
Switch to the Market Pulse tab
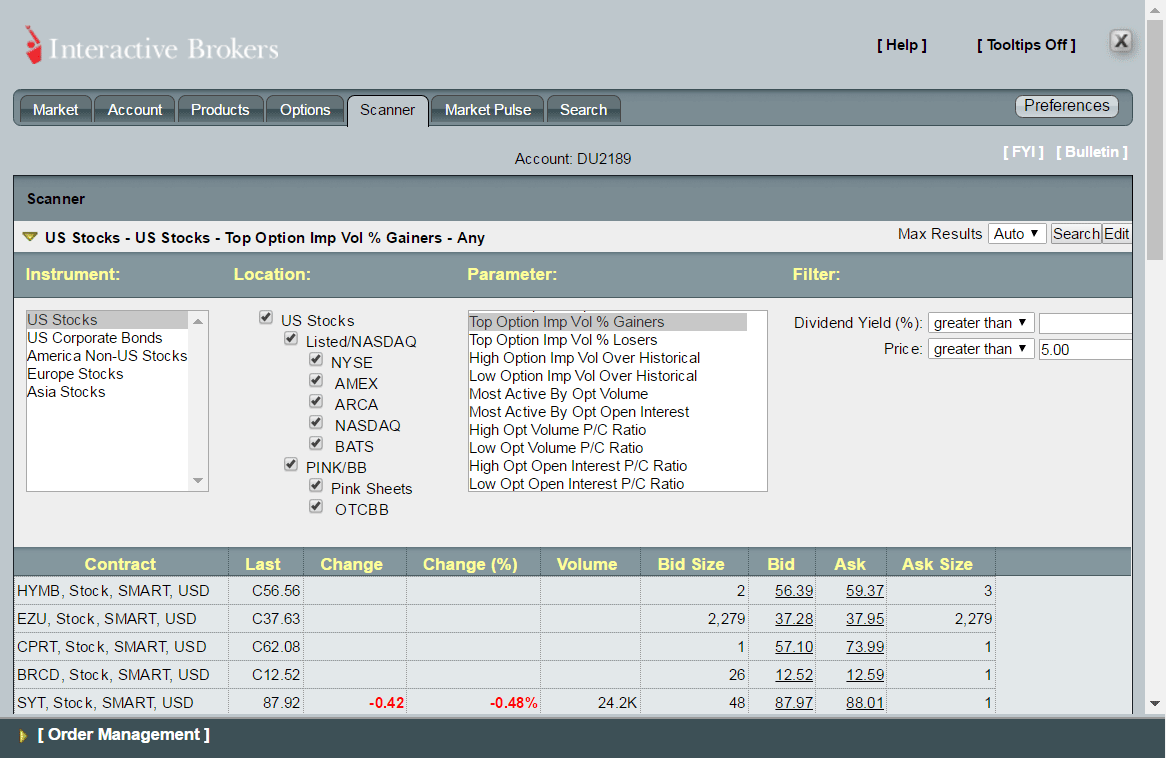pos(488,110)
